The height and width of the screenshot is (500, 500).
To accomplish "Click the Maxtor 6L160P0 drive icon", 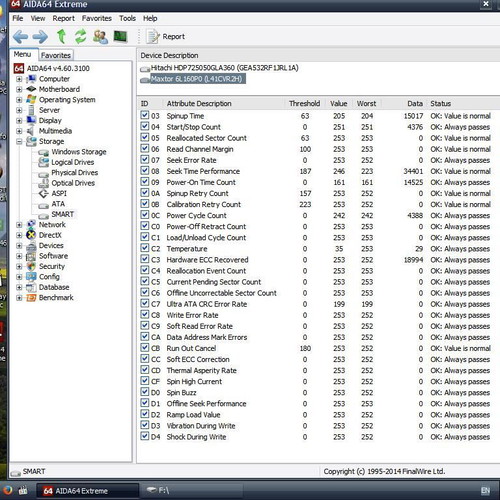I will click(145, 79).
